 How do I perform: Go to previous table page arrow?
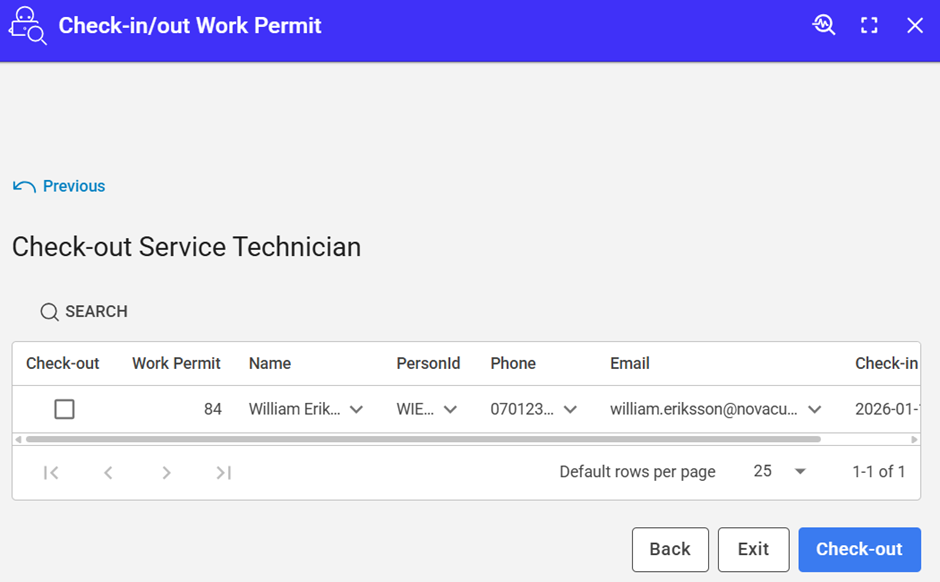coord(108,472)
